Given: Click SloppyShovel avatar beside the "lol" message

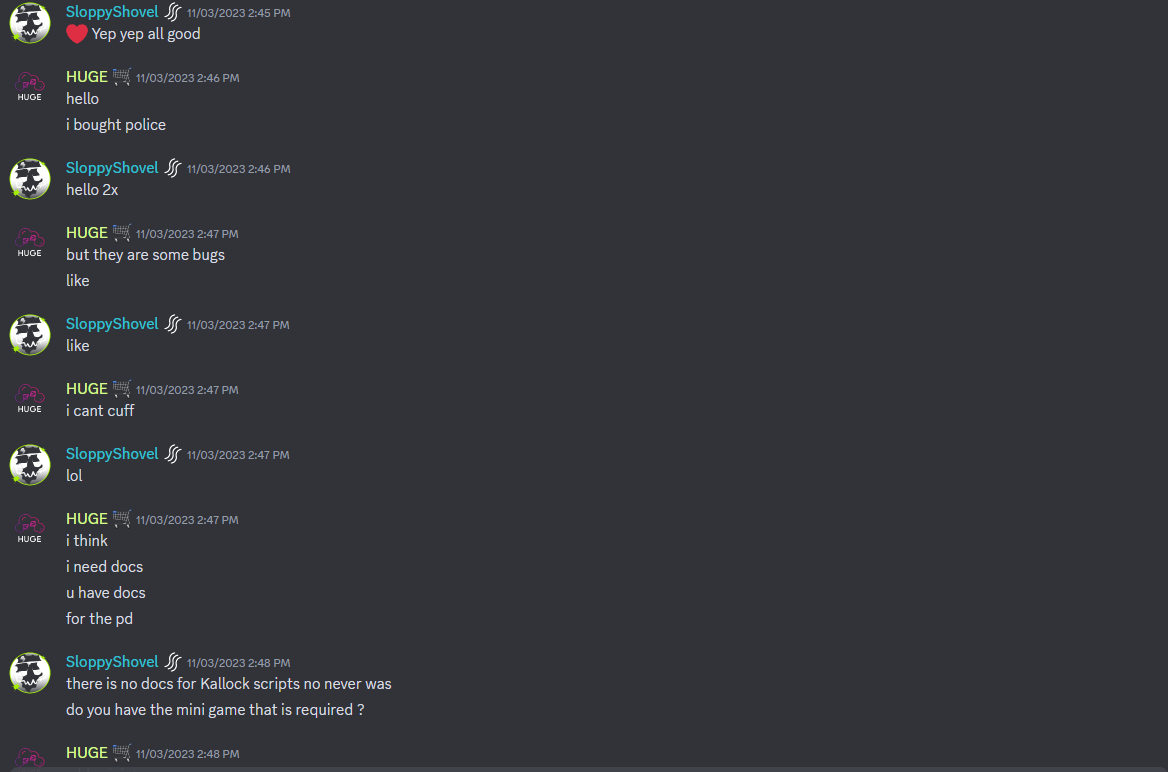Looking at the screenshot, I should [30, 464].
